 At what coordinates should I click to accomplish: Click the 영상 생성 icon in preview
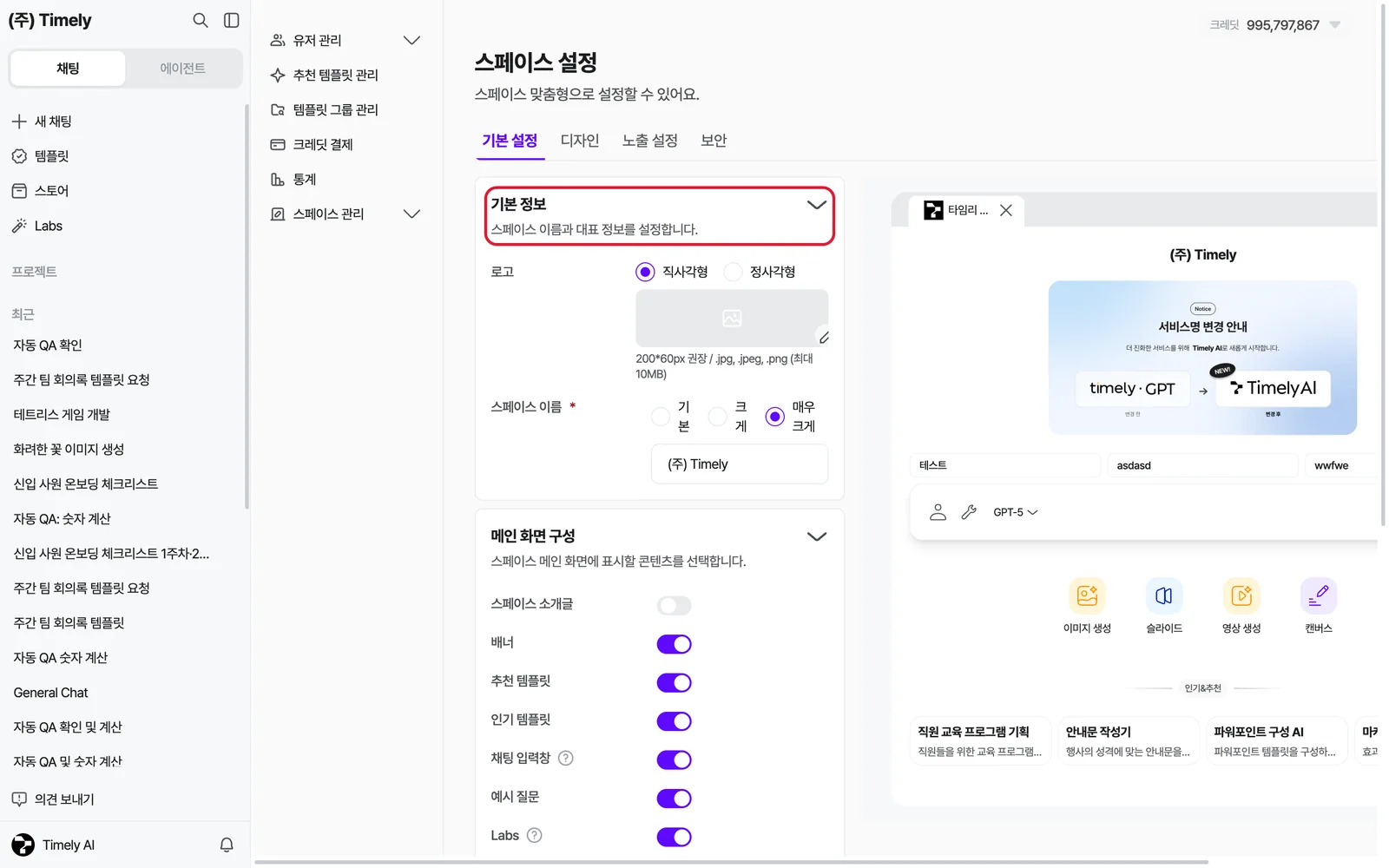[1241, 595]
